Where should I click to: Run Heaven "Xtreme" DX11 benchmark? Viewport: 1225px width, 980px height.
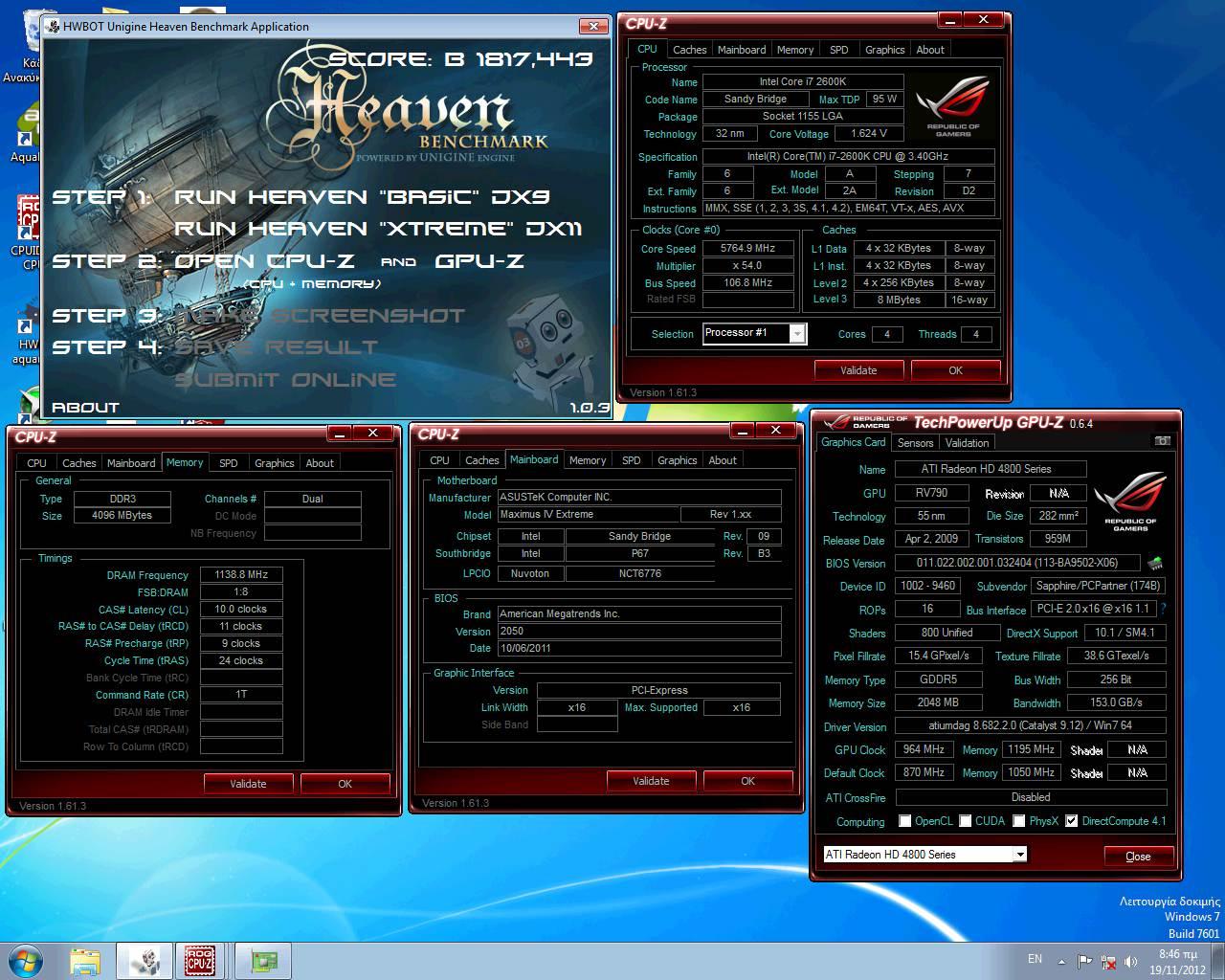coord(378,229)
